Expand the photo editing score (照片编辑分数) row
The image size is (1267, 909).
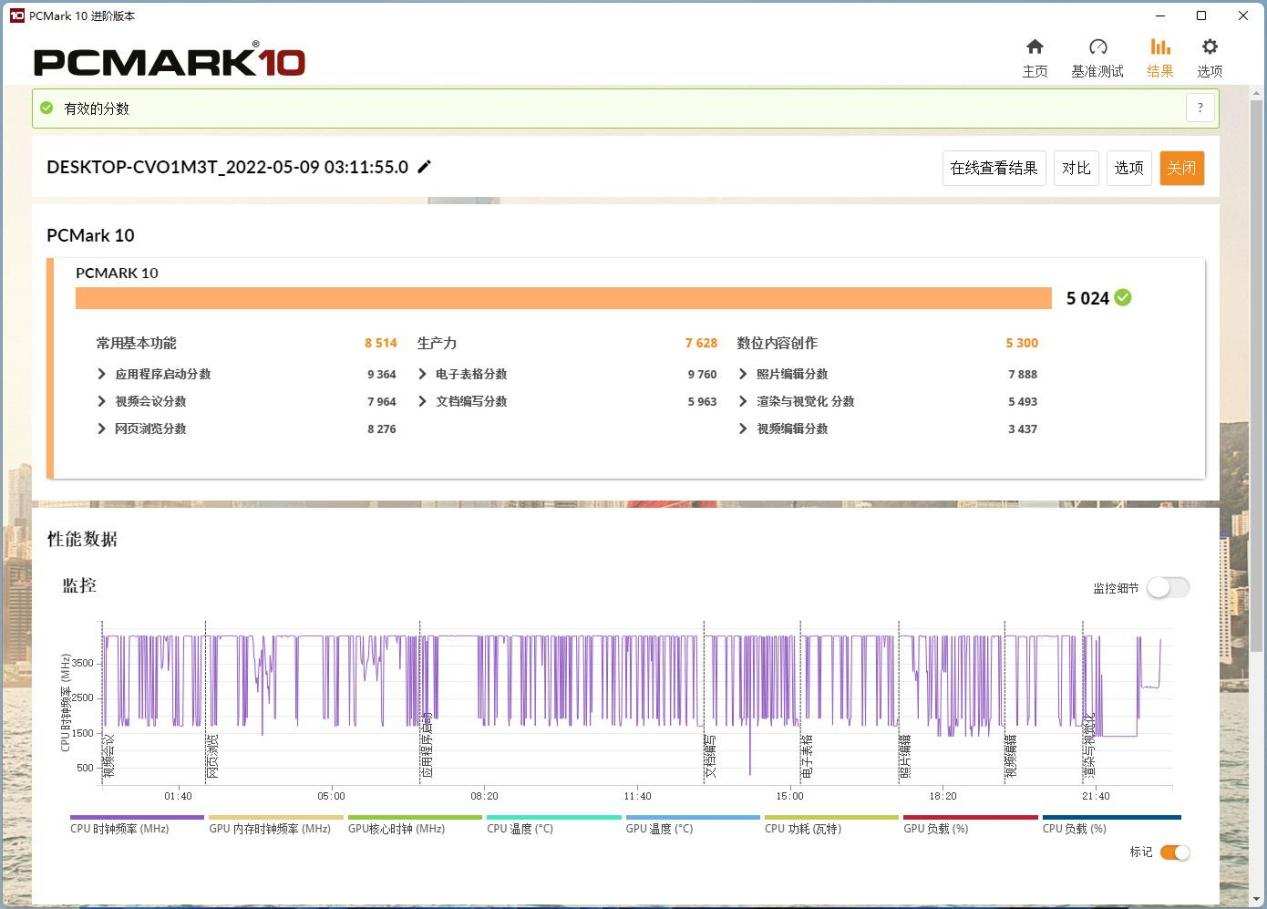point(743,374)
